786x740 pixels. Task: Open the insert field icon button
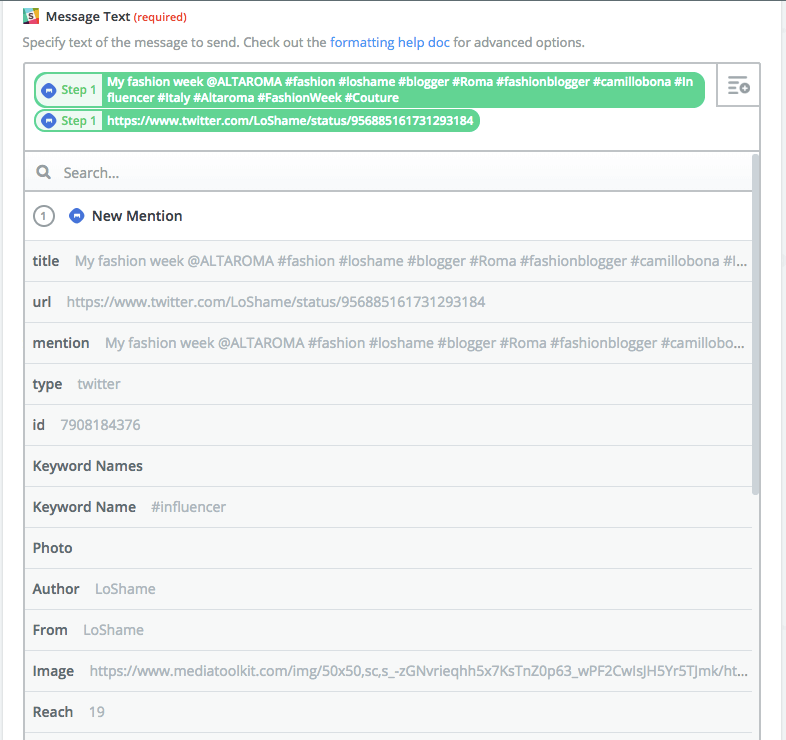[738, 85]
